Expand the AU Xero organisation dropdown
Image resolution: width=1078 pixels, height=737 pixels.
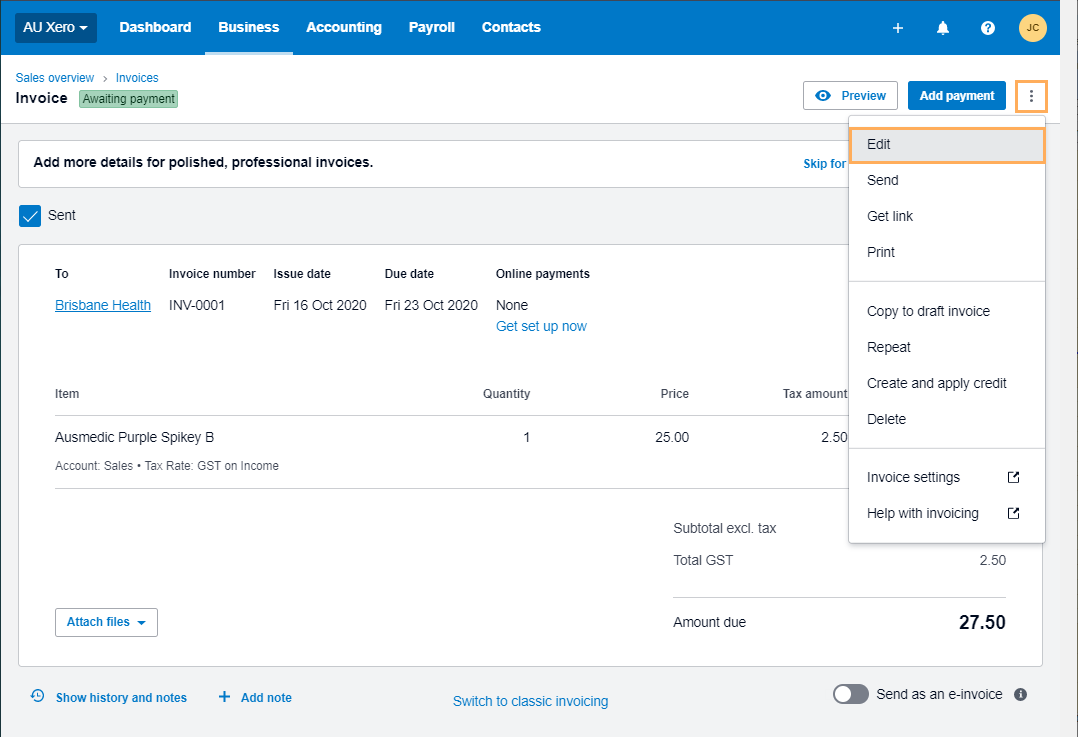click(x=56, y=28)
